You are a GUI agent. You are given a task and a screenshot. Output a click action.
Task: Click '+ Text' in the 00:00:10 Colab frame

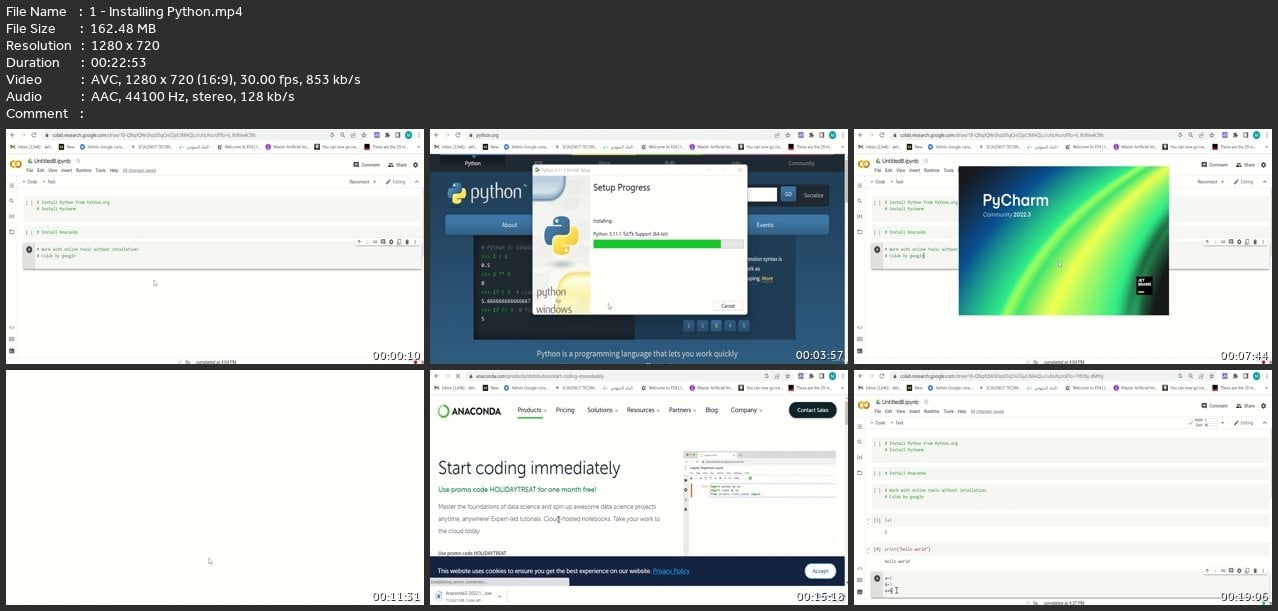pyautogui.click(x=49, y=182)
